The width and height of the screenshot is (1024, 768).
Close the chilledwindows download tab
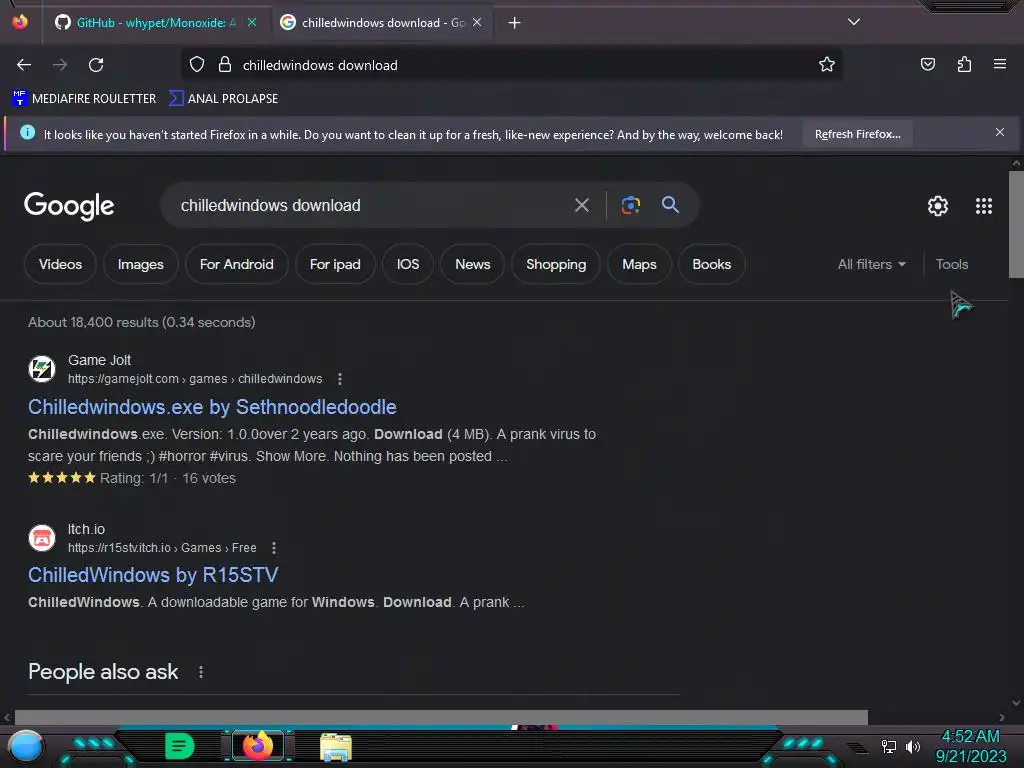click(x=477, y=22)
